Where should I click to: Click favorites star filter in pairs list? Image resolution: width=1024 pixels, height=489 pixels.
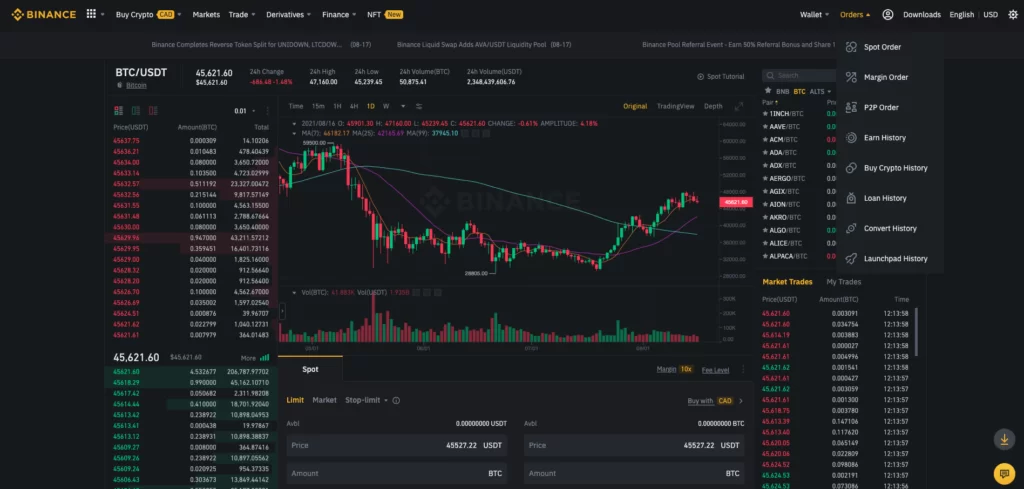[x=768, y=91]
